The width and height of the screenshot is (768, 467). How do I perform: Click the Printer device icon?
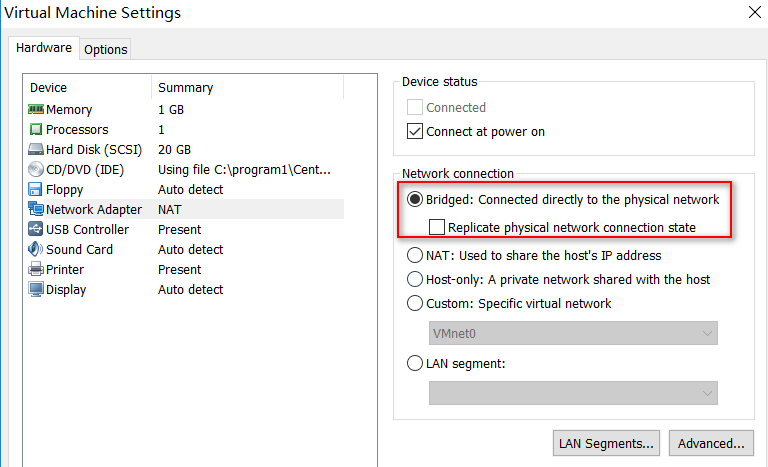pyautogui.click(x=36, y=269)
